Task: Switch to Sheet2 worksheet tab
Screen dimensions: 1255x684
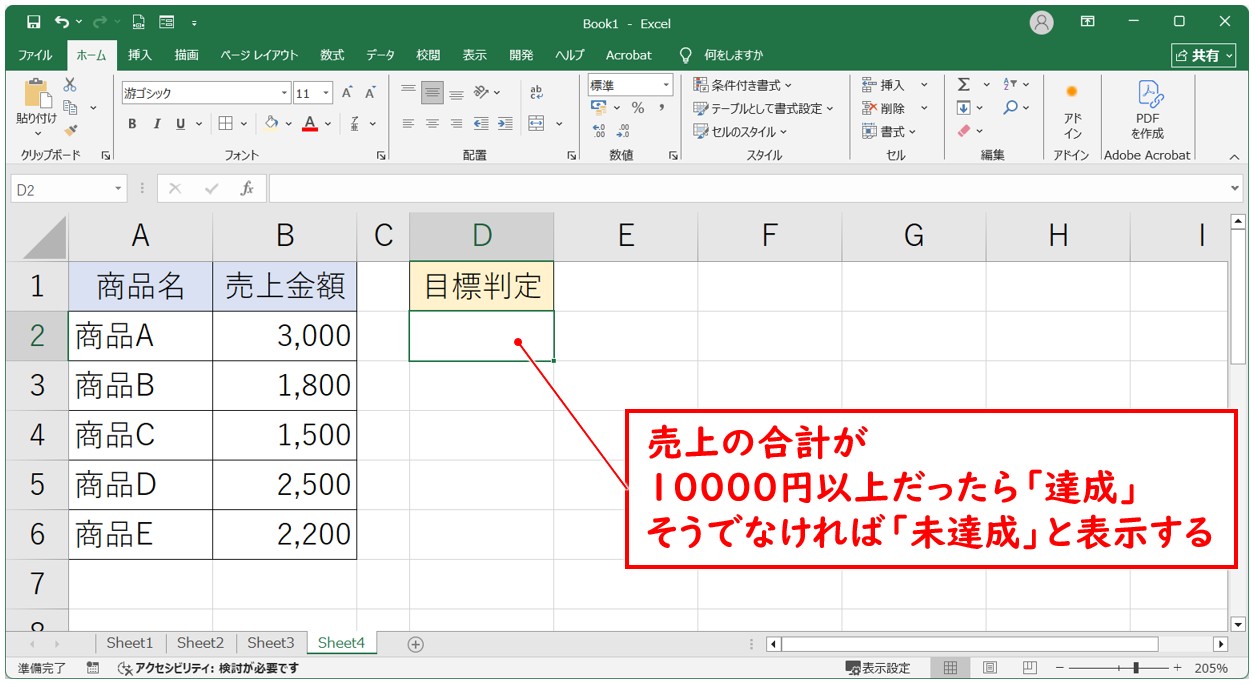Action: coord(200,643)
